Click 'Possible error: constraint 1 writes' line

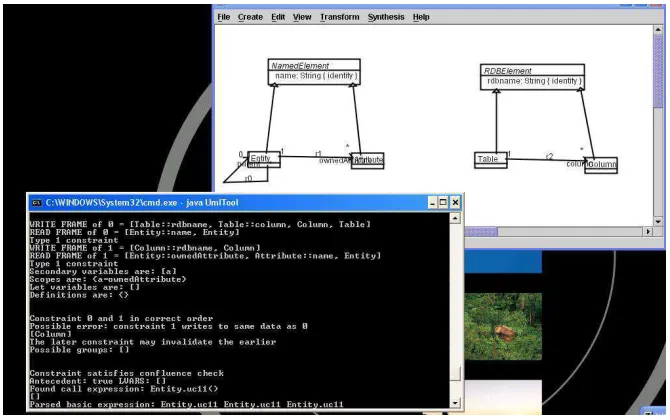click(168, 326)
